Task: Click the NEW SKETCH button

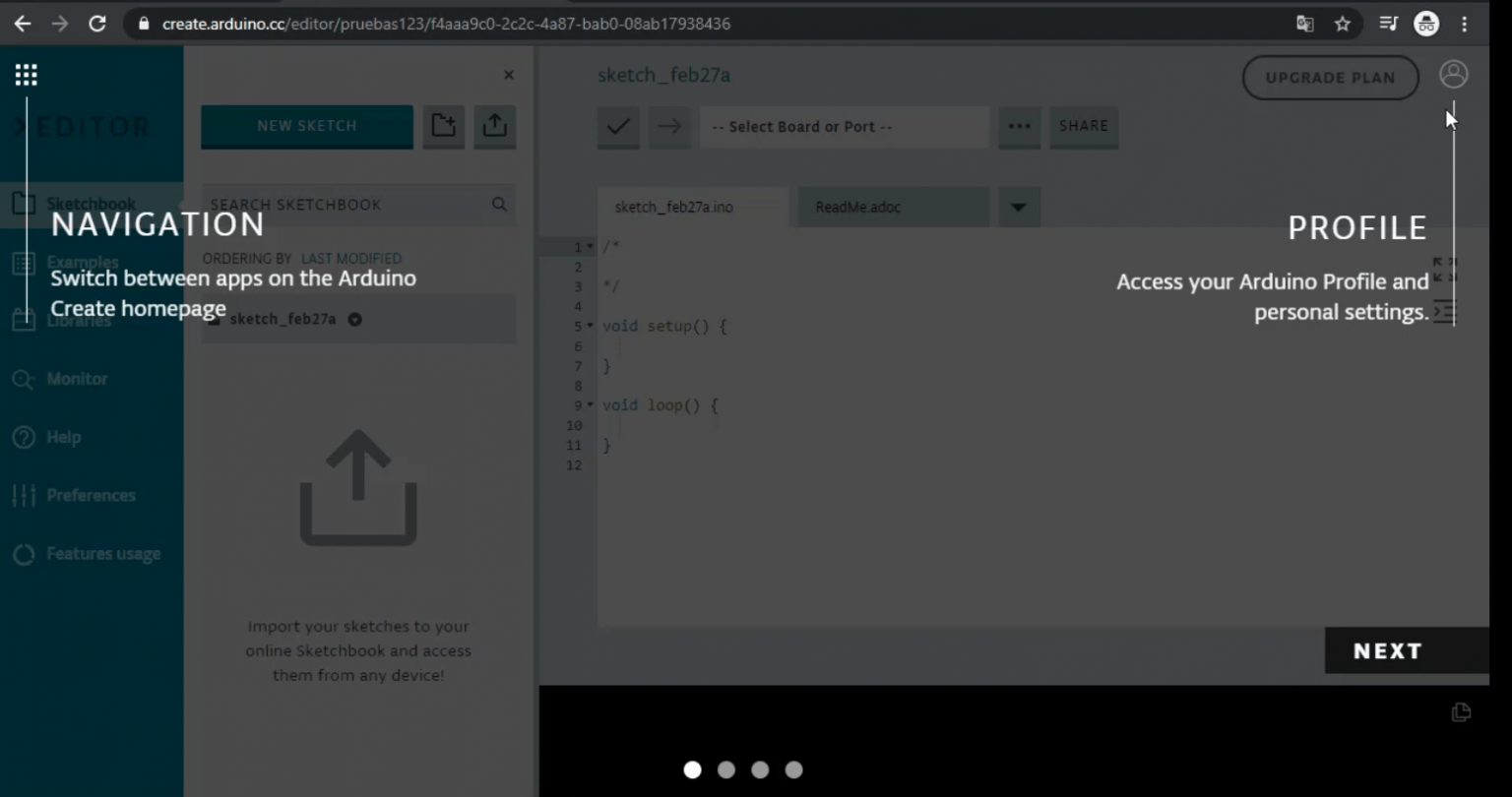Action: click(306, 126)
